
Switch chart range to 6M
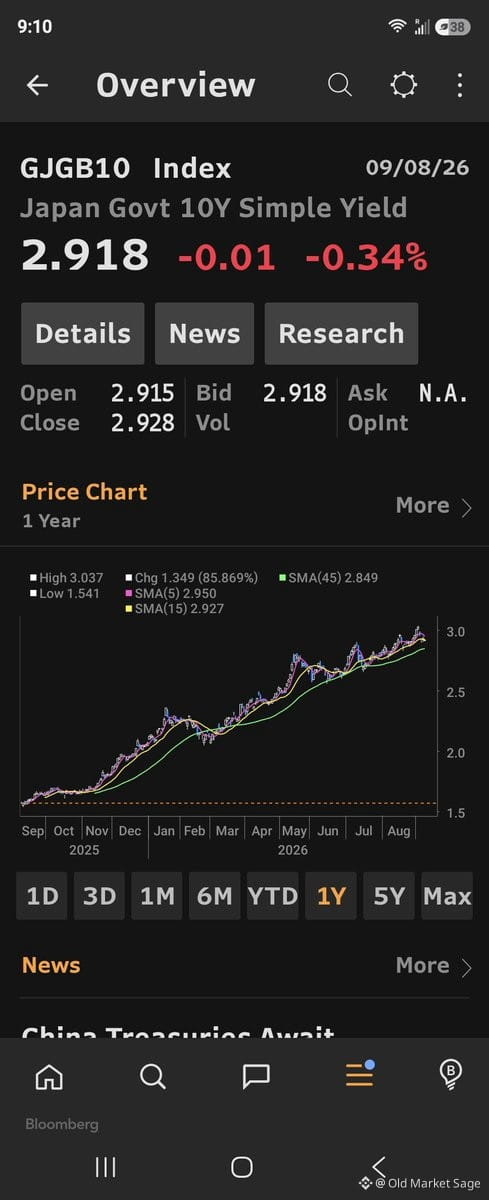tap(214, 896)
